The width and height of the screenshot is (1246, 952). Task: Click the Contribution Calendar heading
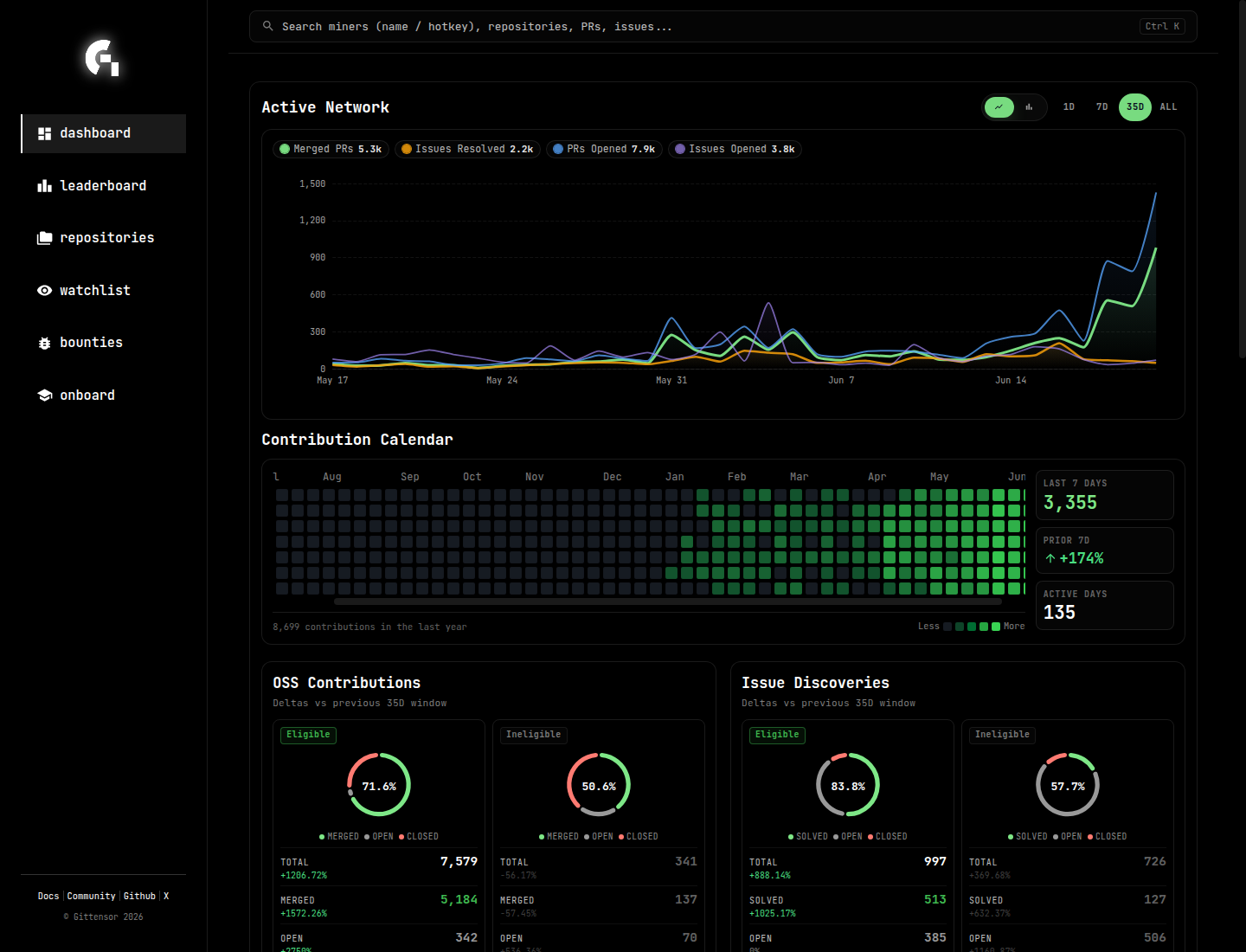[357, 440]
